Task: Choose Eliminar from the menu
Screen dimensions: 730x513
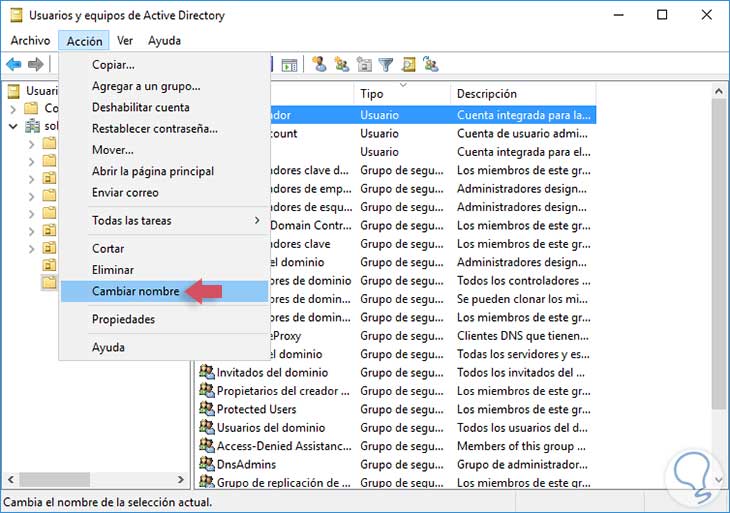Action: [x=164, y=270]
